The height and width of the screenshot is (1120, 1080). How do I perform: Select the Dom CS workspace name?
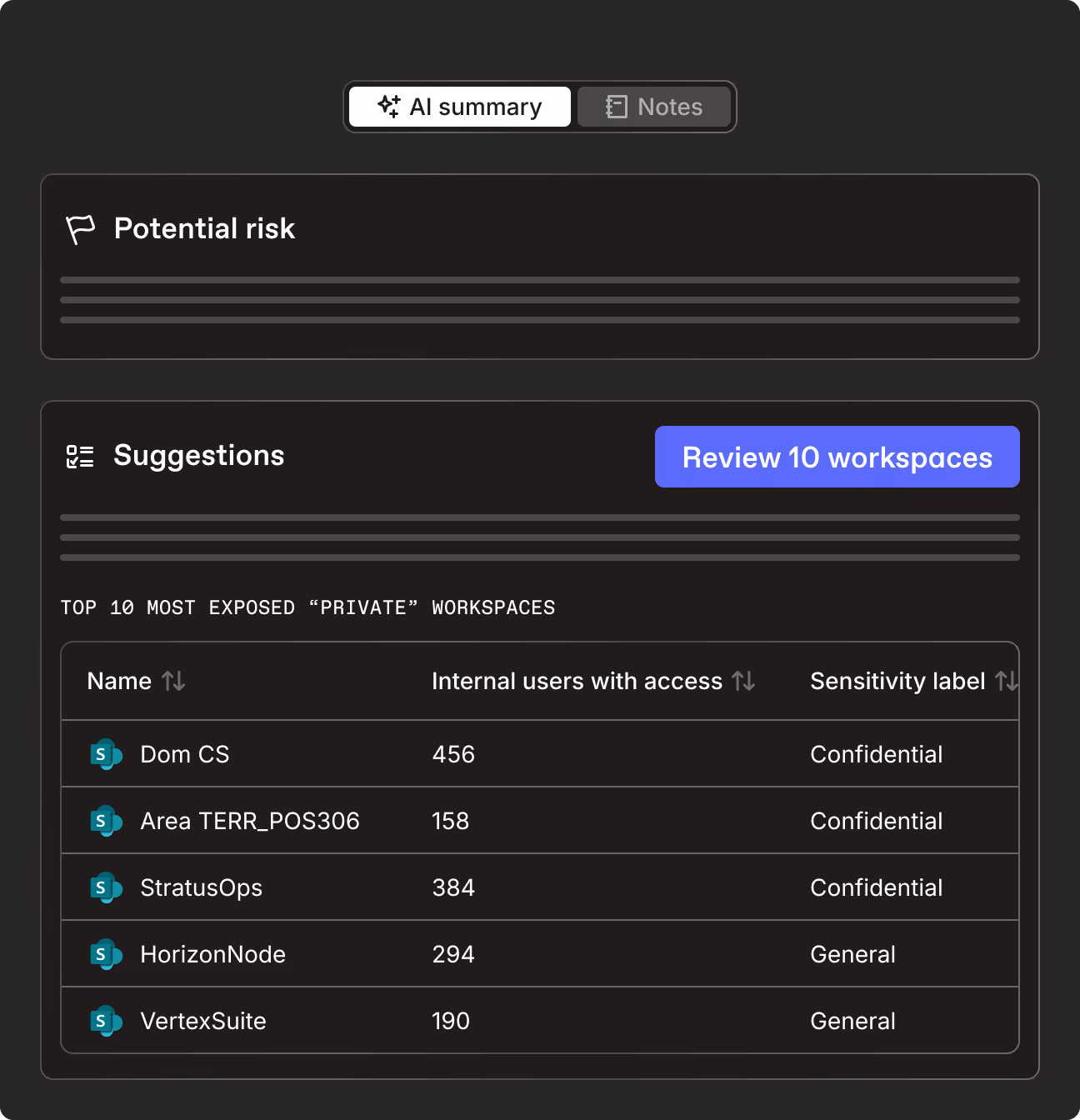[x=185, y=754]
